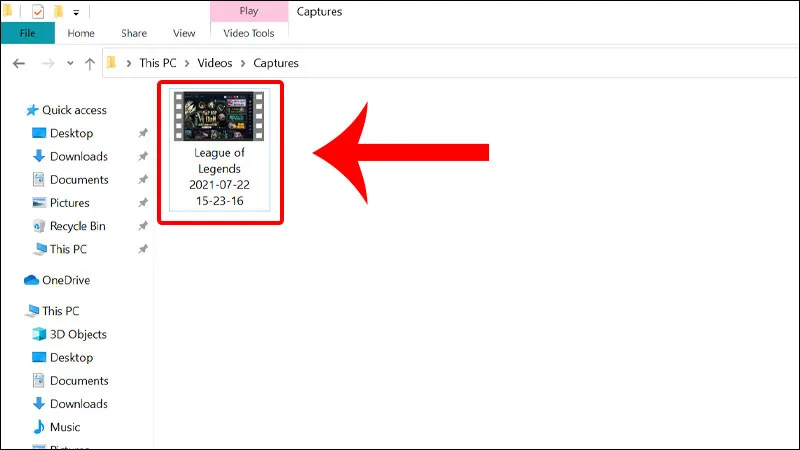The width and height of the screenshot is (800, 450).
Task: Select OneDrive in navigation pane
Action: pos(66,280)
